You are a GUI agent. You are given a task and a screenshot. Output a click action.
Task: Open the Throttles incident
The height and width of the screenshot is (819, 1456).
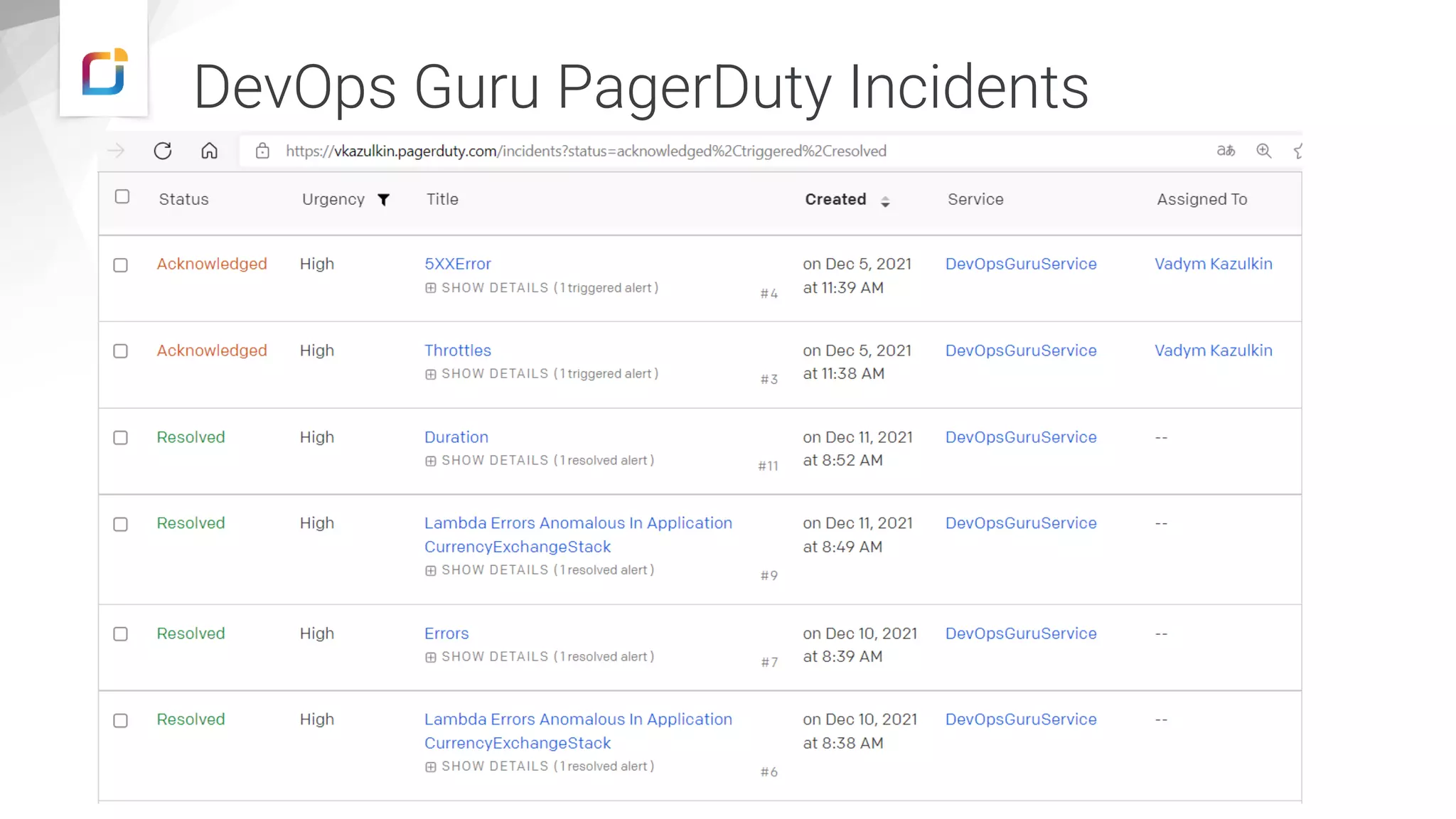pyautogui.click(x=458, y=350)
